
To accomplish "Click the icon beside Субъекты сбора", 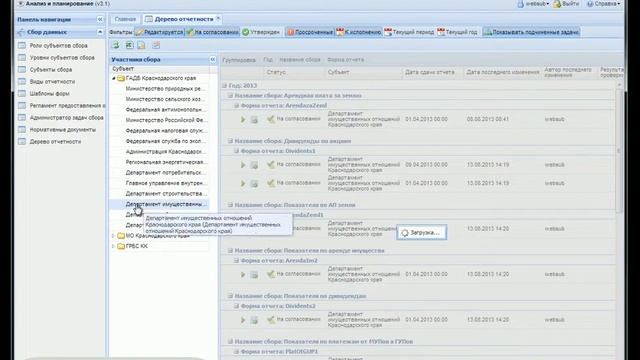I will [22, 70].
